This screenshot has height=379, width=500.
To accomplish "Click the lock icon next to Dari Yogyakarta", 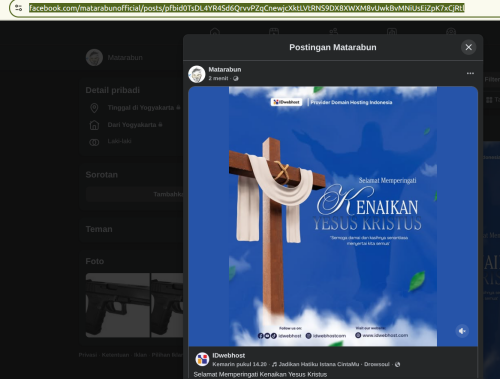I will 160,124.
